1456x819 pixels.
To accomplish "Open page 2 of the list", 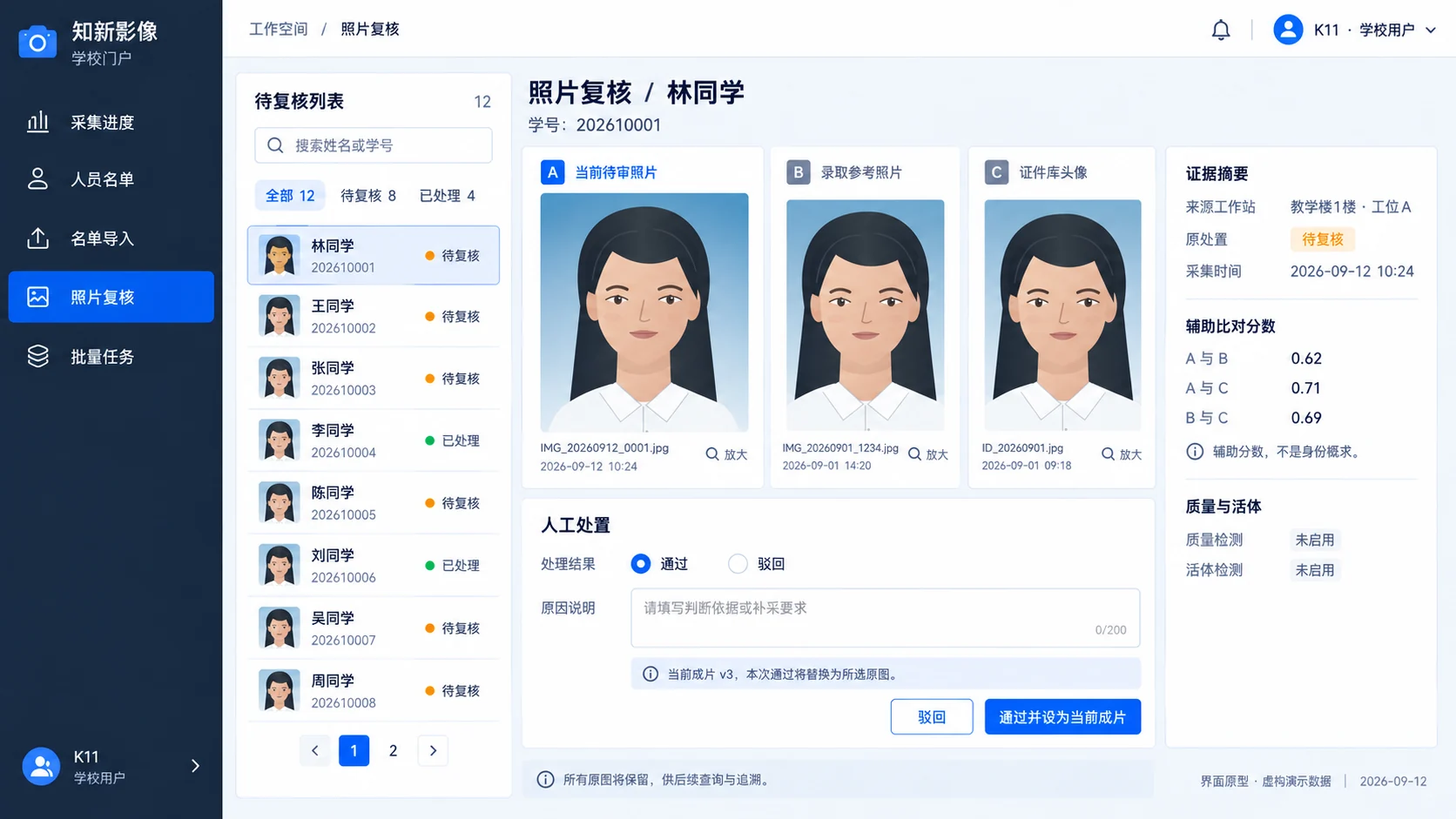I will [x=393, y=750].
